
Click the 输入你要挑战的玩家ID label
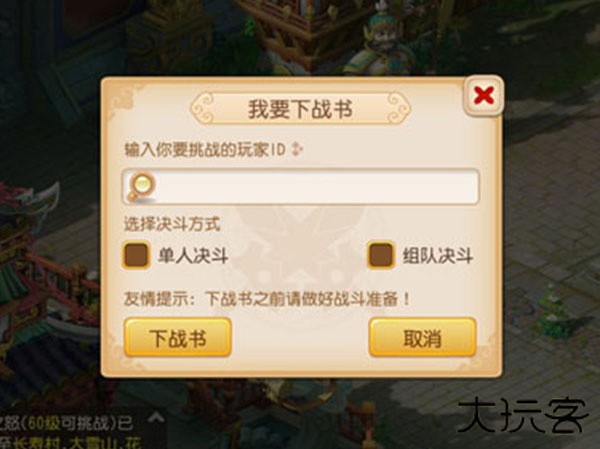coord(205,149)
